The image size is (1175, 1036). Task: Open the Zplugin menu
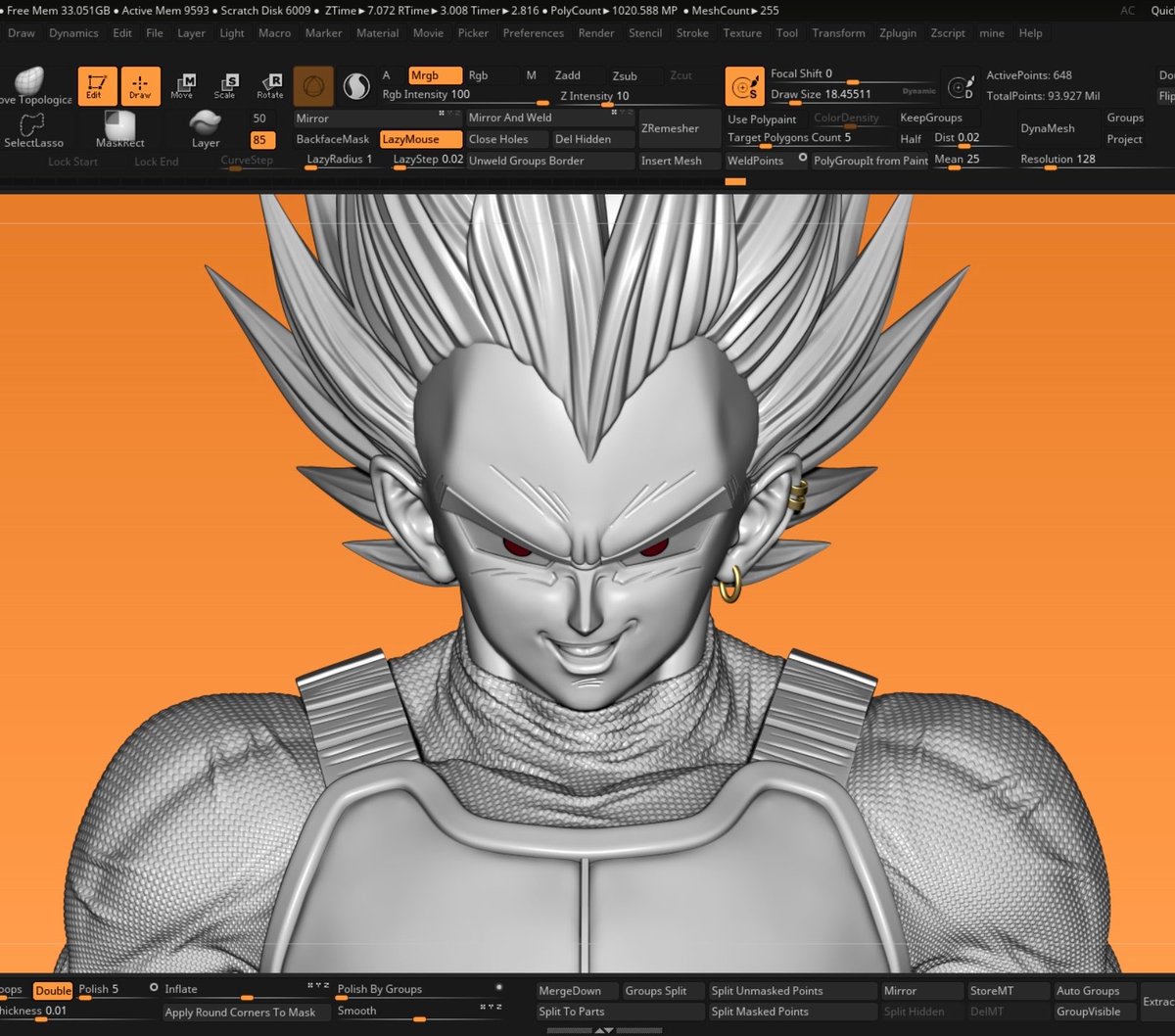(x=898, y=33)
